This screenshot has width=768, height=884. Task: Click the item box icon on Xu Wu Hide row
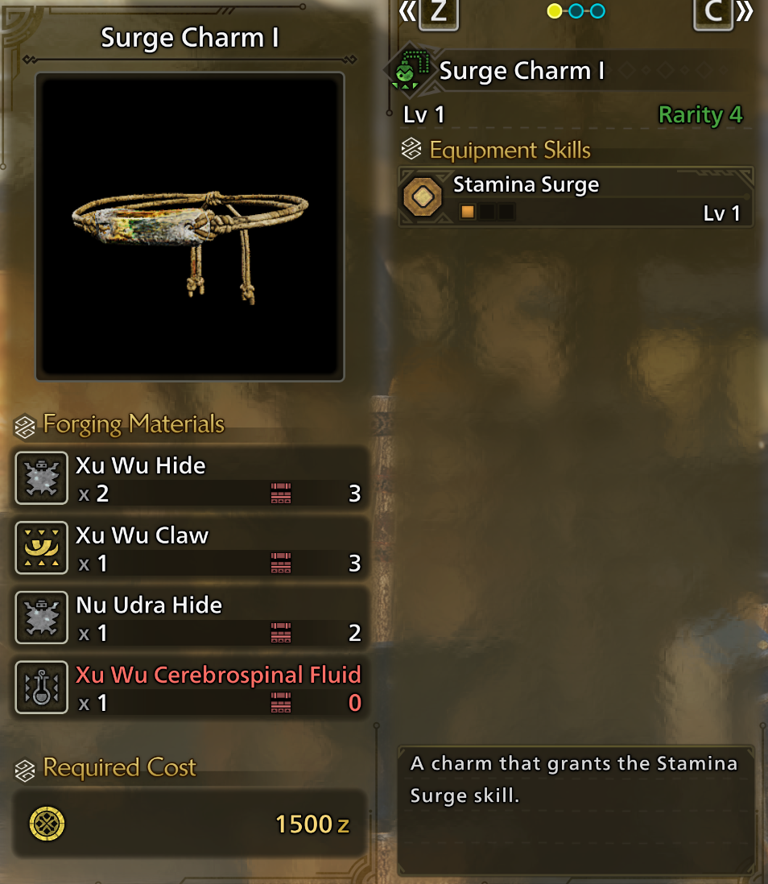tap(281, 493)
